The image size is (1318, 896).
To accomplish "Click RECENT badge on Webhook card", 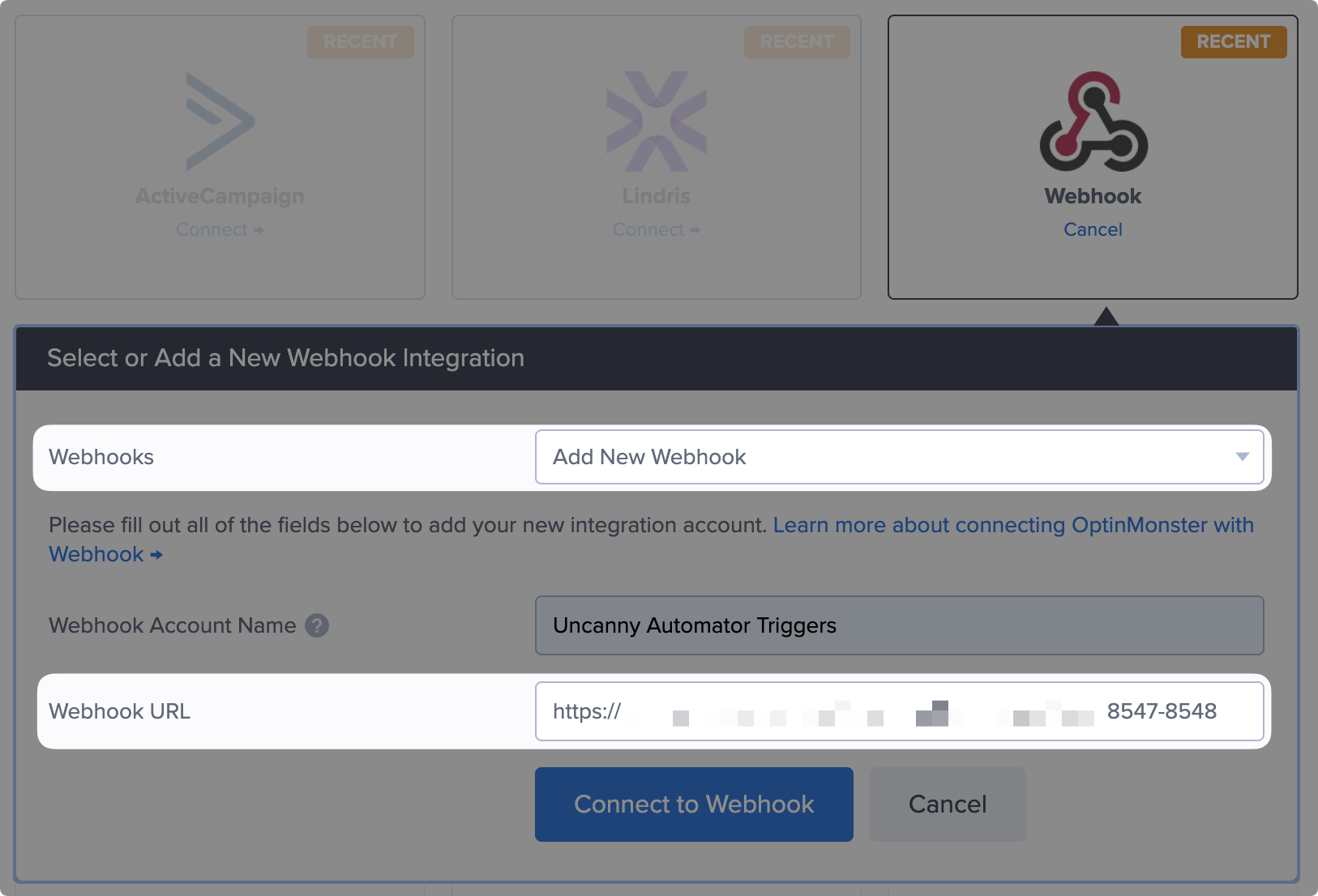I will click(x=1233, y=42).
